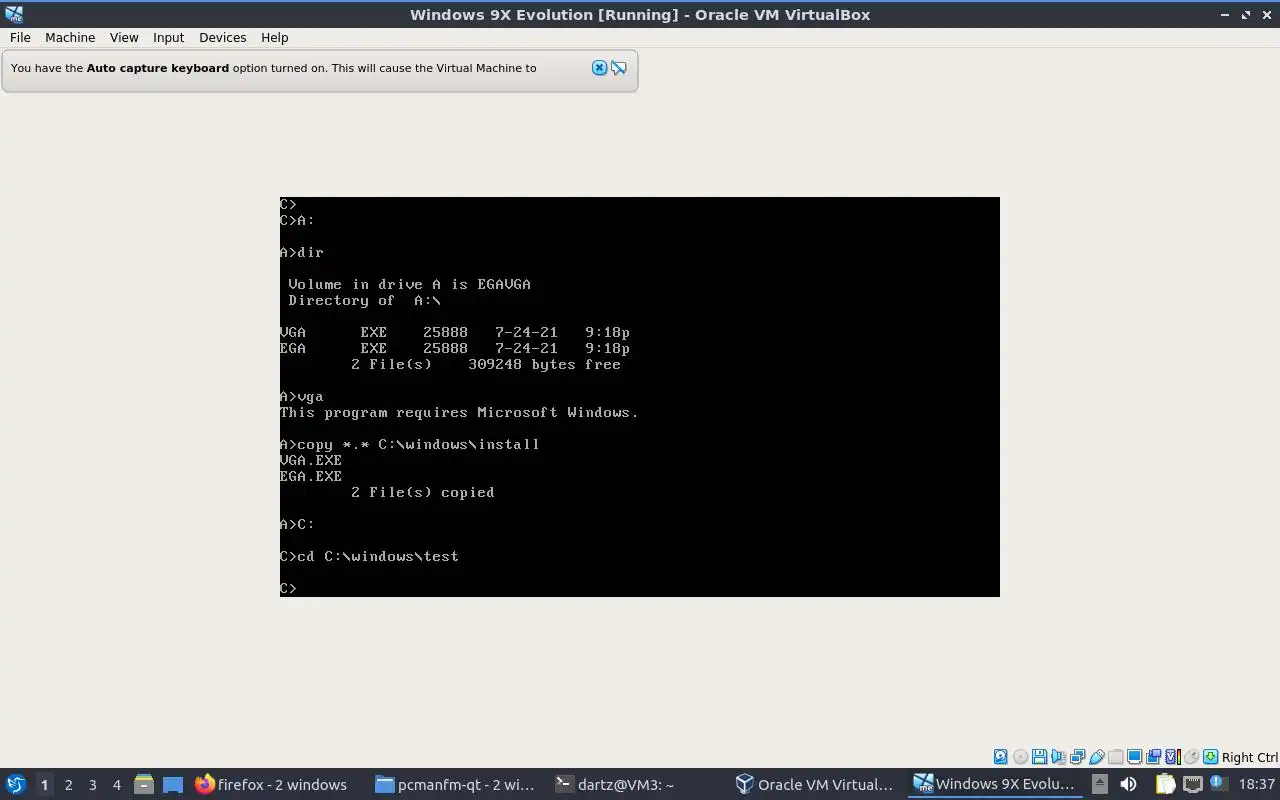Click the CPU virtualization status indicator
The image size is (1280, 800).
[1173, 757]
